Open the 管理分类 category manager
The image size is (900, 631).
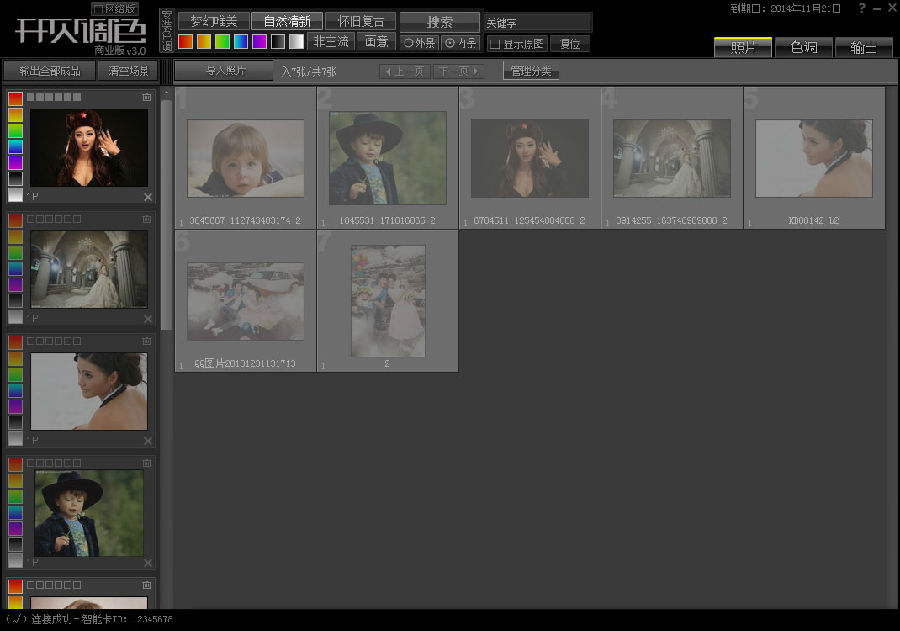point(530,72)
